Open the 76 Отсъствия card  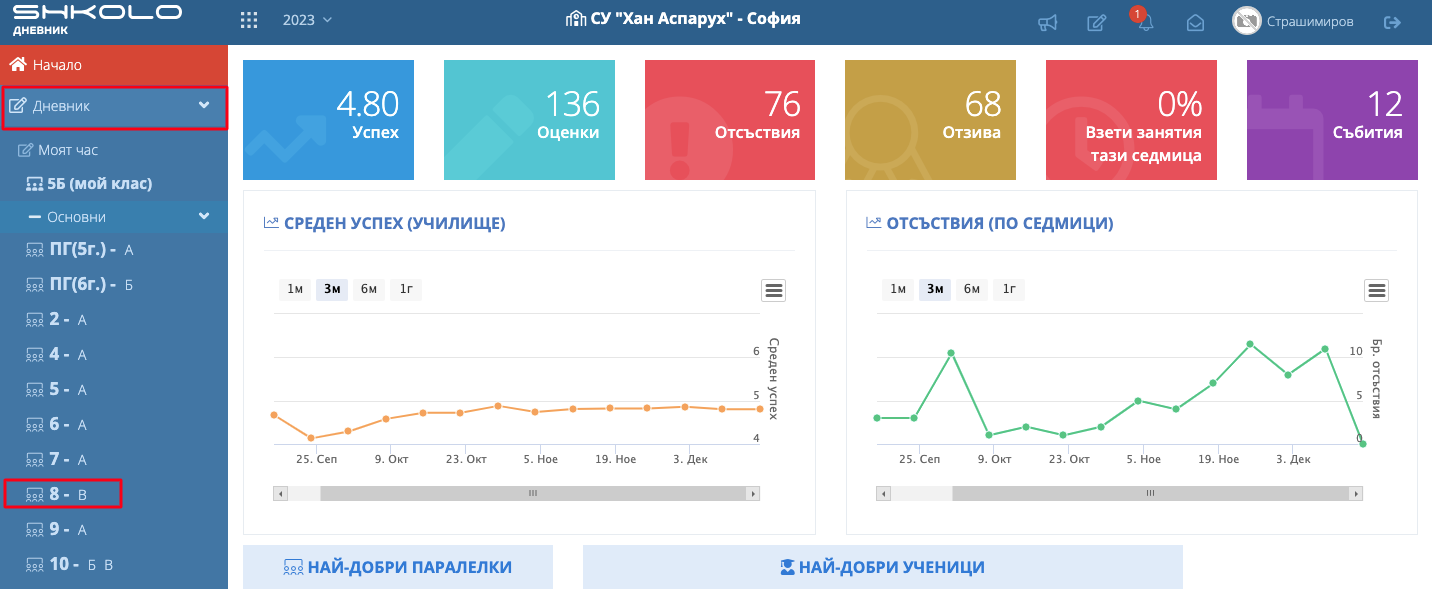[x=730, y=120]
